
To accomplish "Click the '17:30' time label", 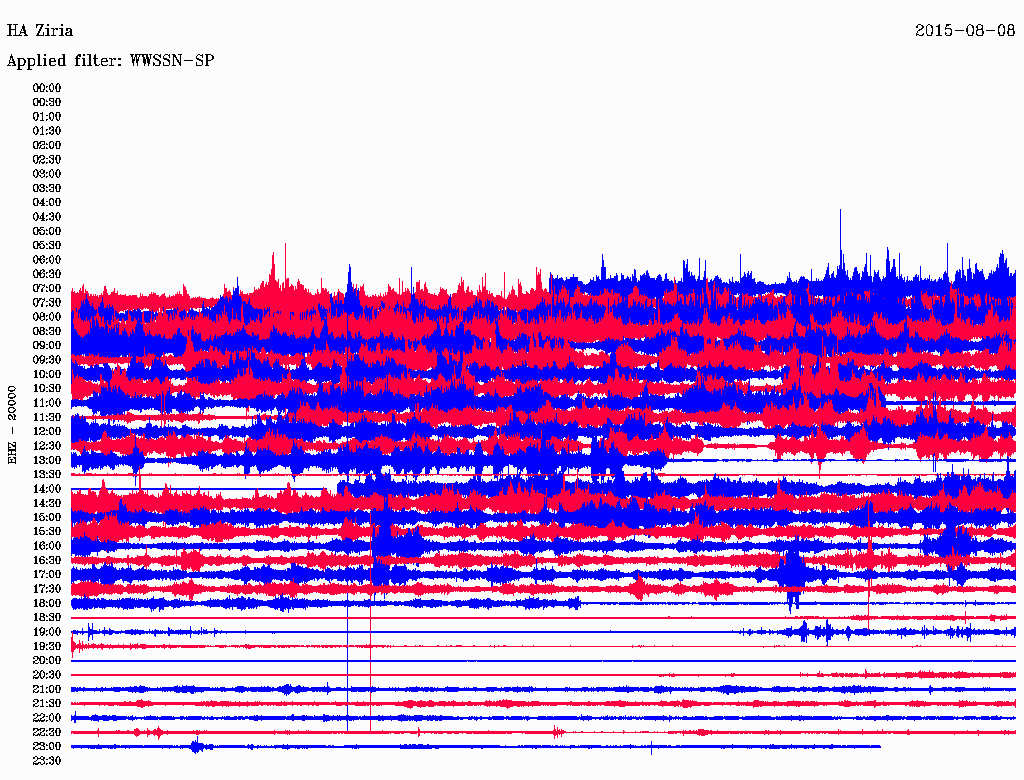I will coord(47,589).
